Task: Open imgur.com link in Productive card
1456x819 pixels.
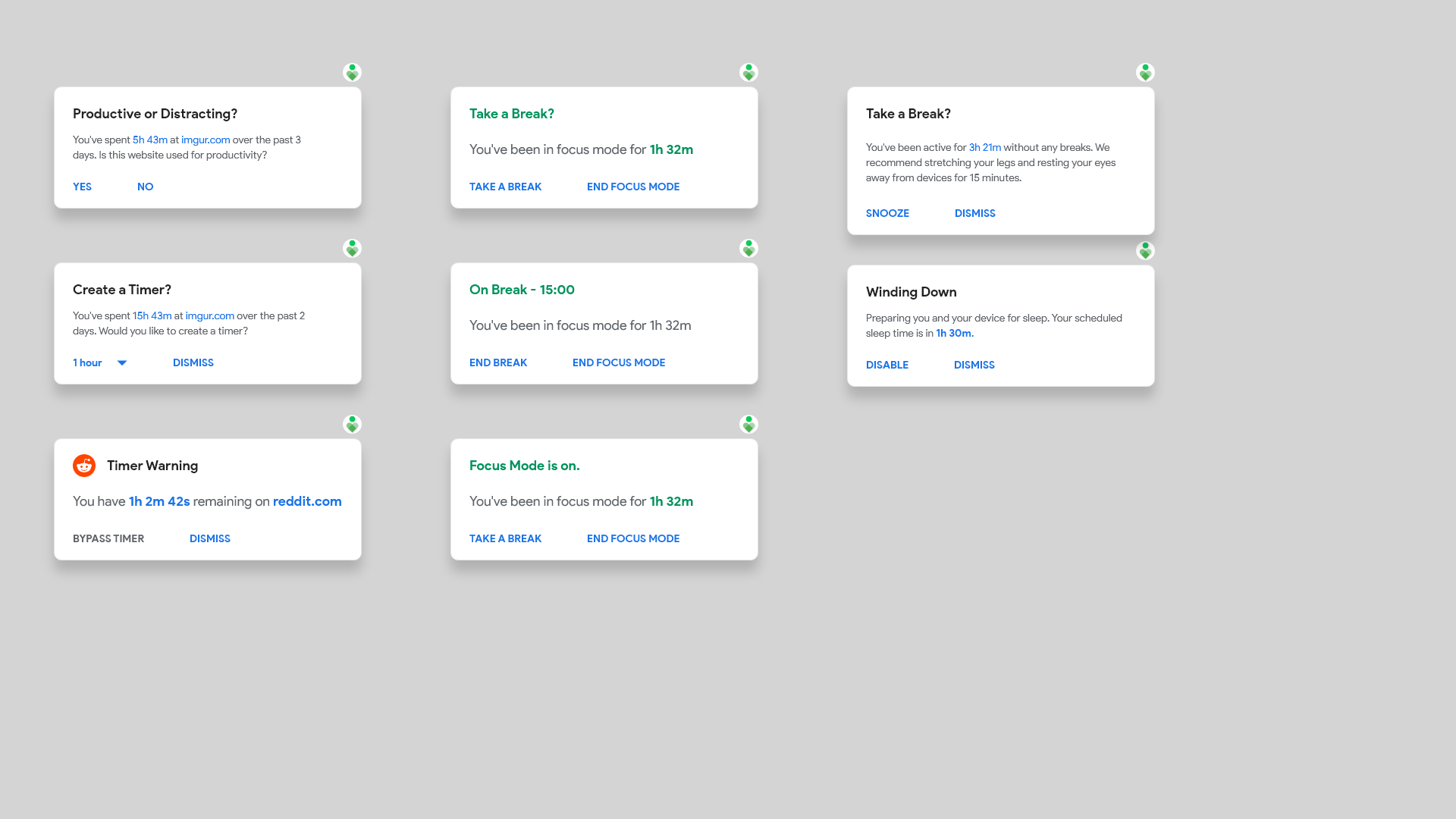Action: 206,140
